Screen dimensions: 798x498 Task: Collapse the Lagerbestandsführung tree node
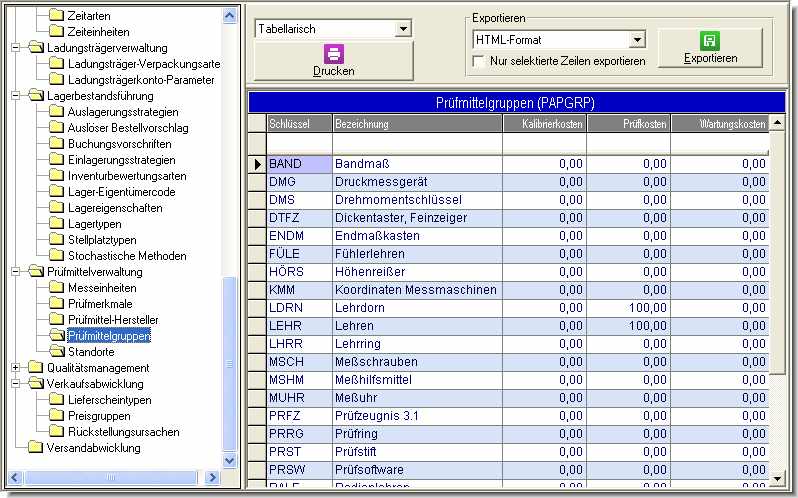point(16,96)
